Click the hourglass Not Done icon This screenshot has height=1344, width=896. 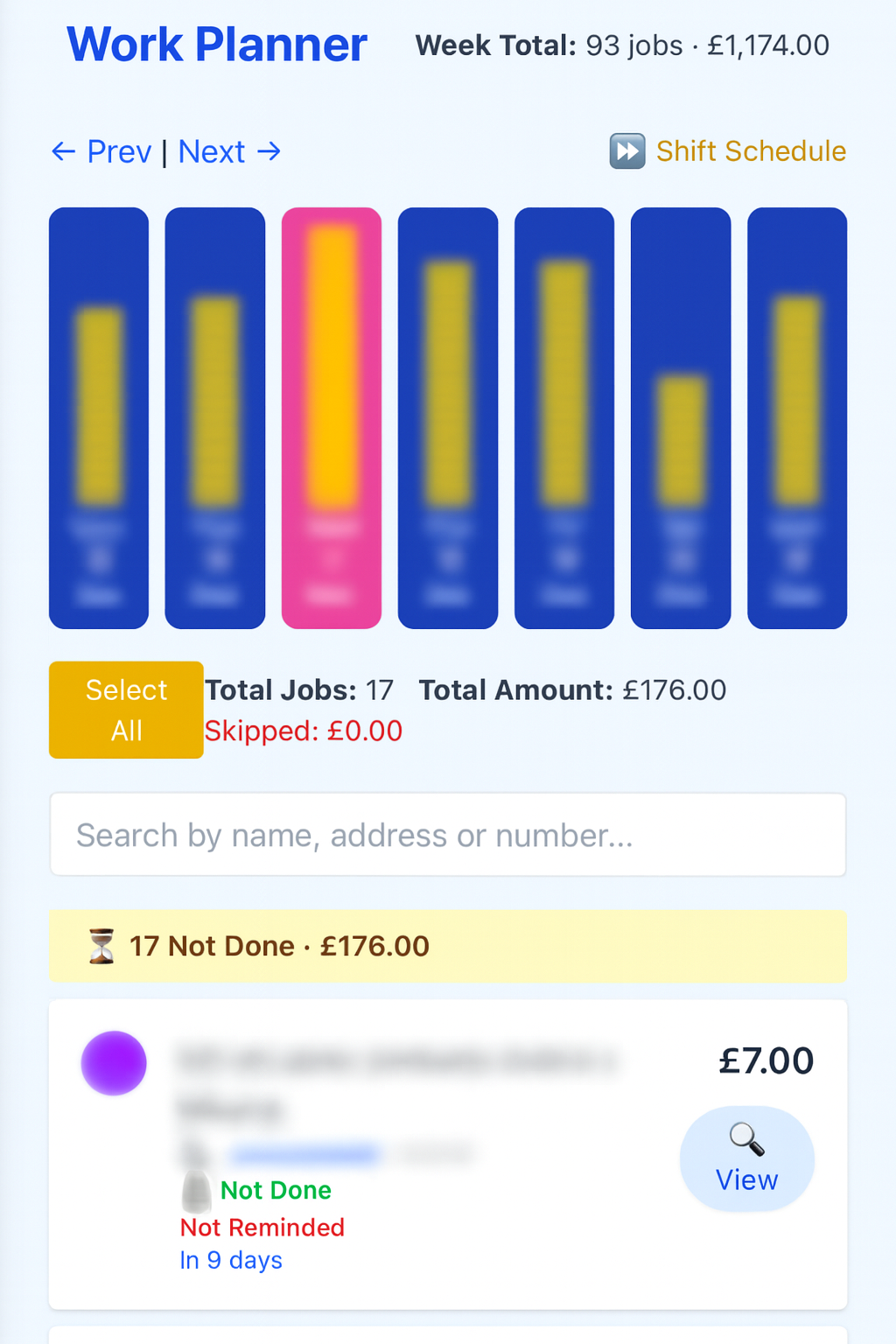[101, 946]
